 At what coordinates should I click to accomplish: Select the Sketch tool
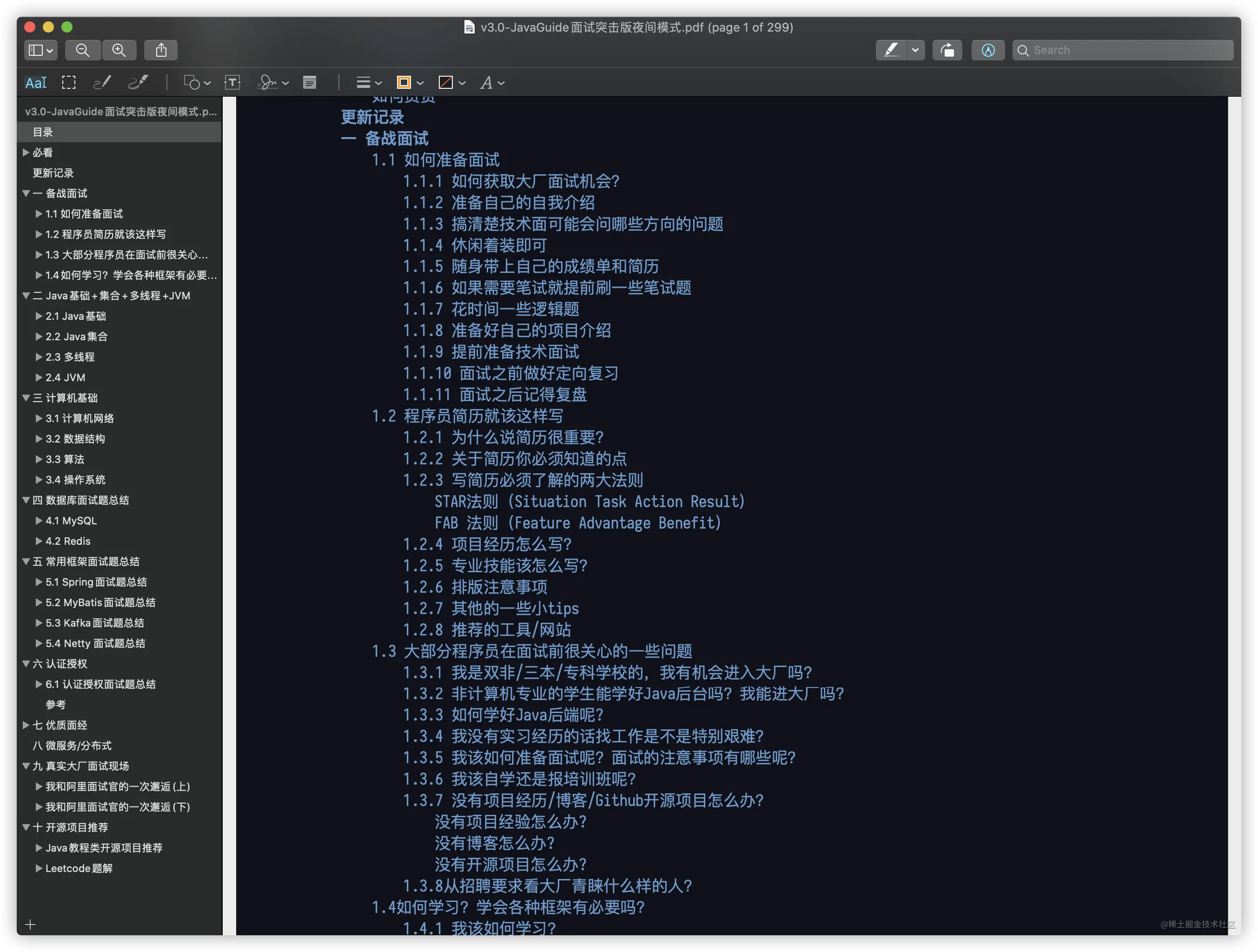(102, 83)
